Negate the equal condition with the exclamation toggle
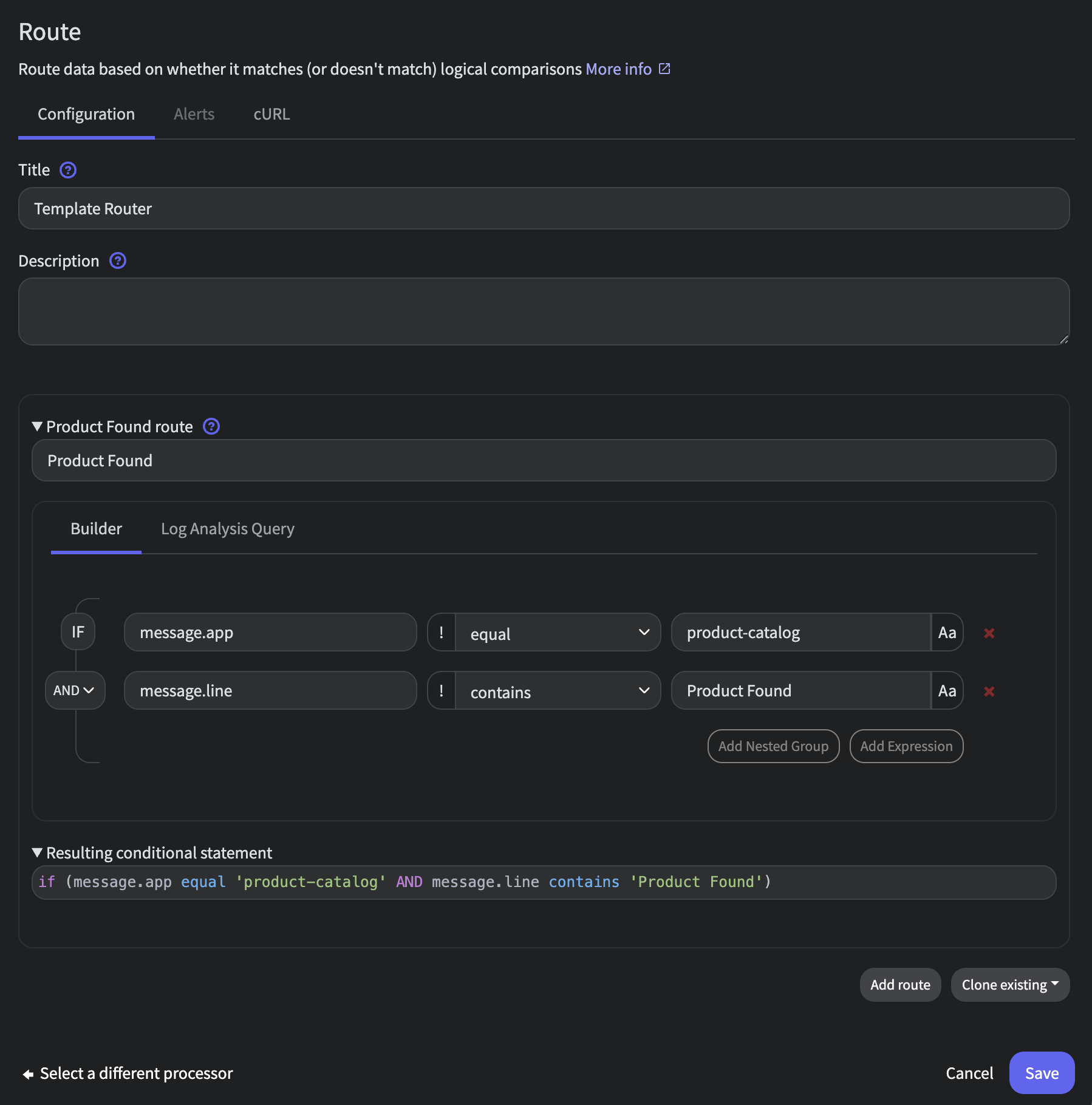 pyautogui.click(x=441, y=632)
